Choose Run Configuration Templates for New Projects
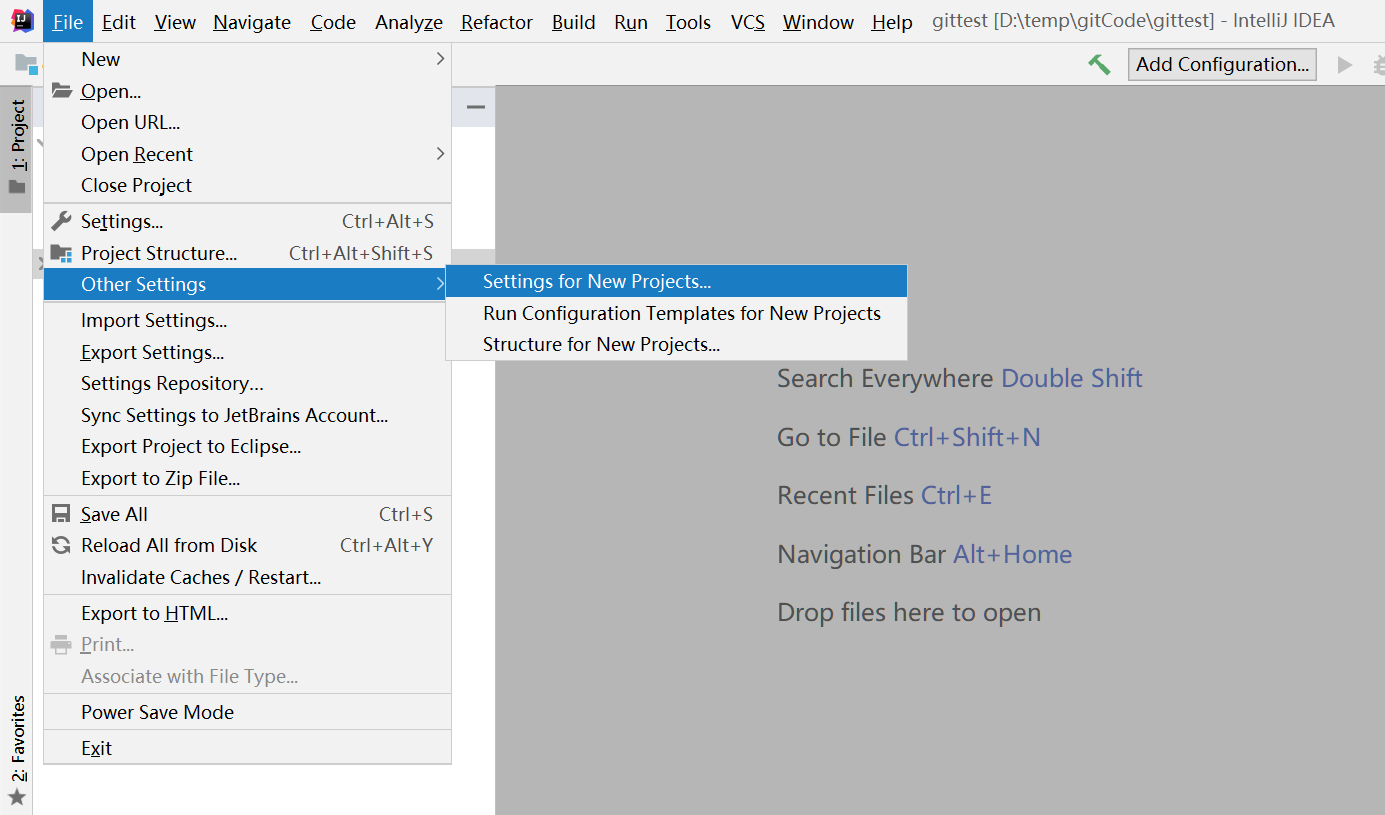 coord(676,313)
